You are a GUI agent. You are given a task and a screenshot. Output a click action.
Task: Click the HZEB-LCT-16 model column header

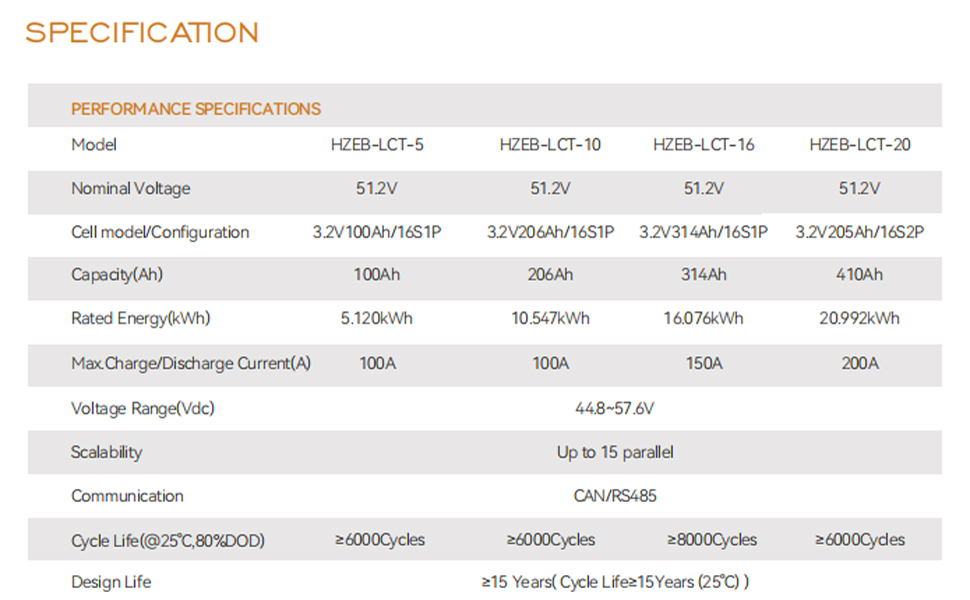click(704, 145)
